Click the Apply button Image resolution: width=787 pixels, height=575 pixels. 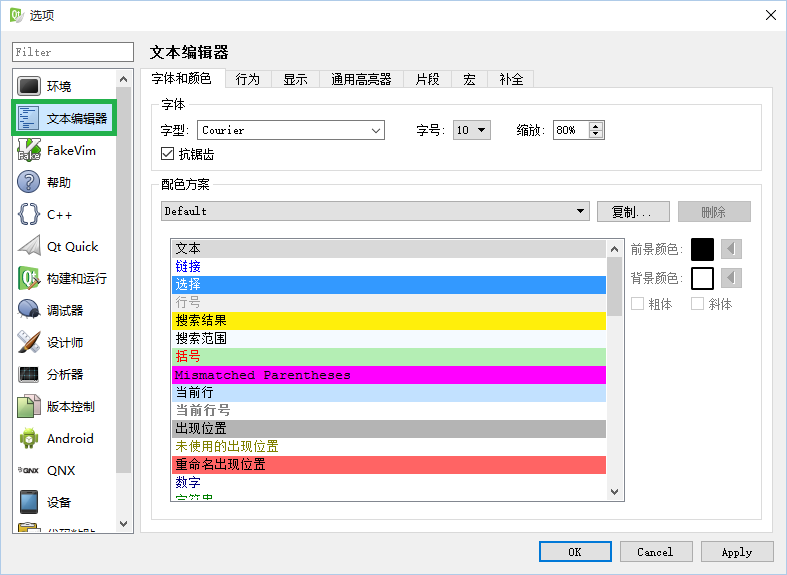tap(737, 552)
